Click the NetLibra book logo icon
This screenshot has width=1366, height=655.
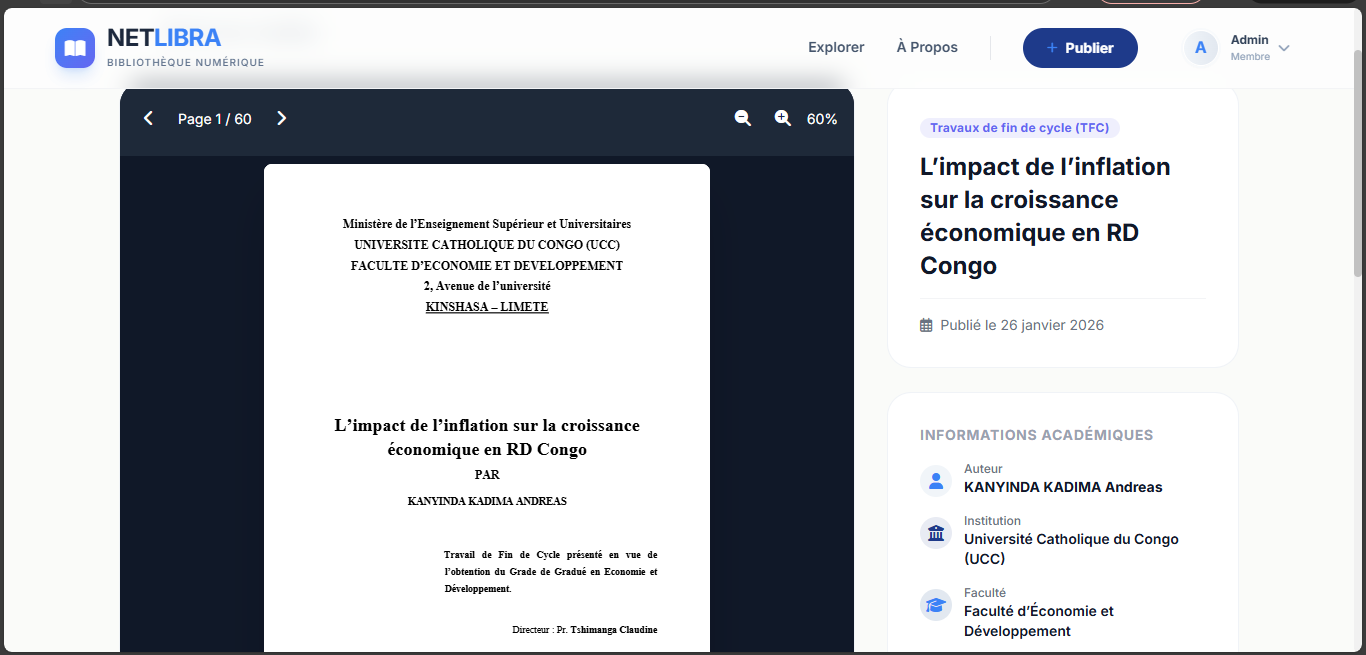[75, 48]
